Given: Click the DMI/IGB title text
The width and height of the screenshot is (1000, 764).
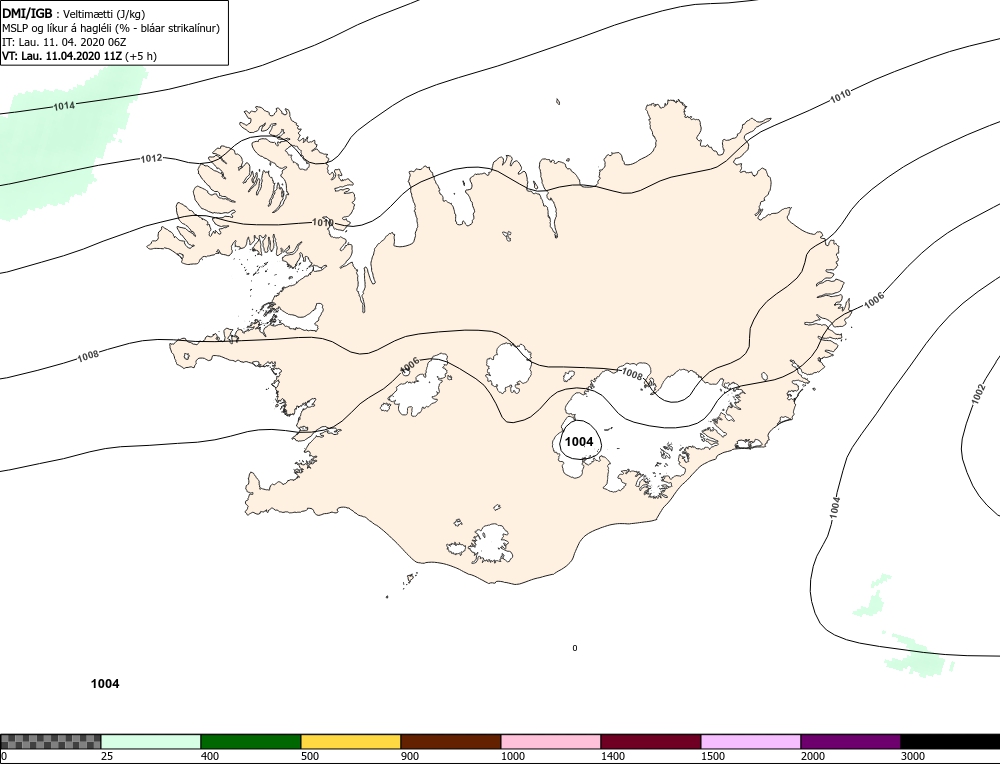Looking at the screenshot, I should coord(27,13).
